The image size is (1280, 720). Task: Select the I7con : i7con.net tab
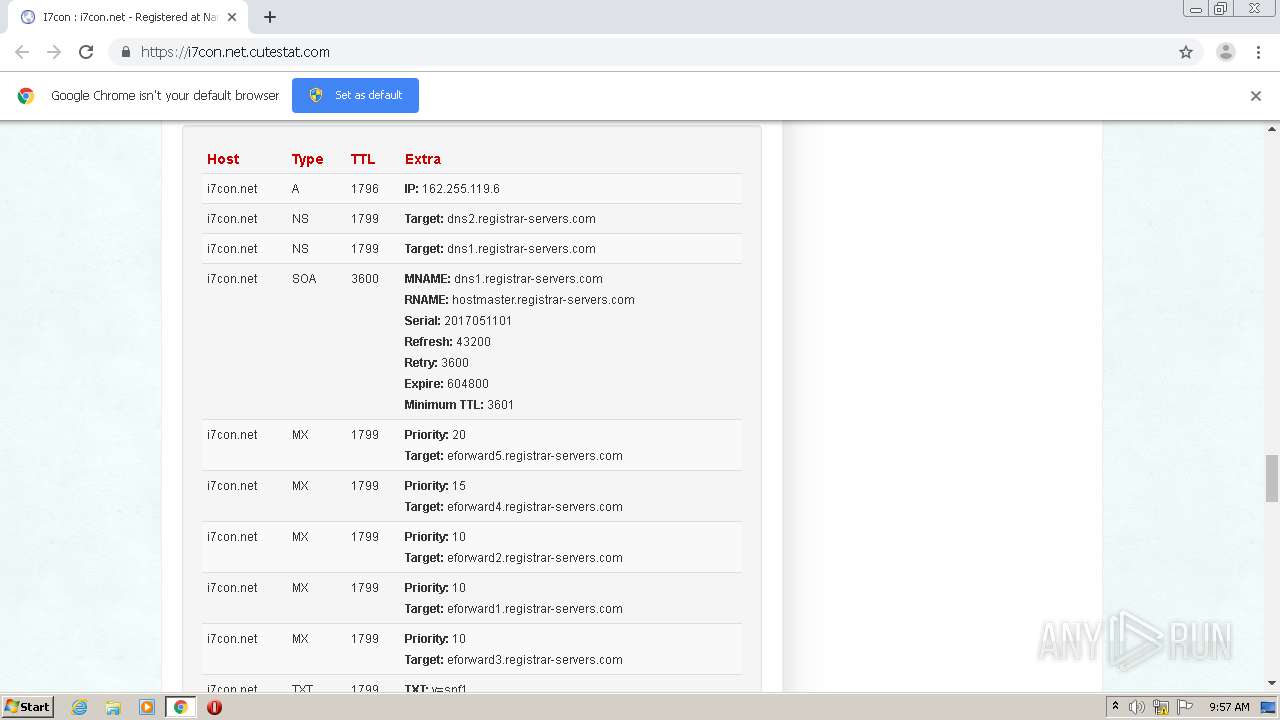click(130, 17)
